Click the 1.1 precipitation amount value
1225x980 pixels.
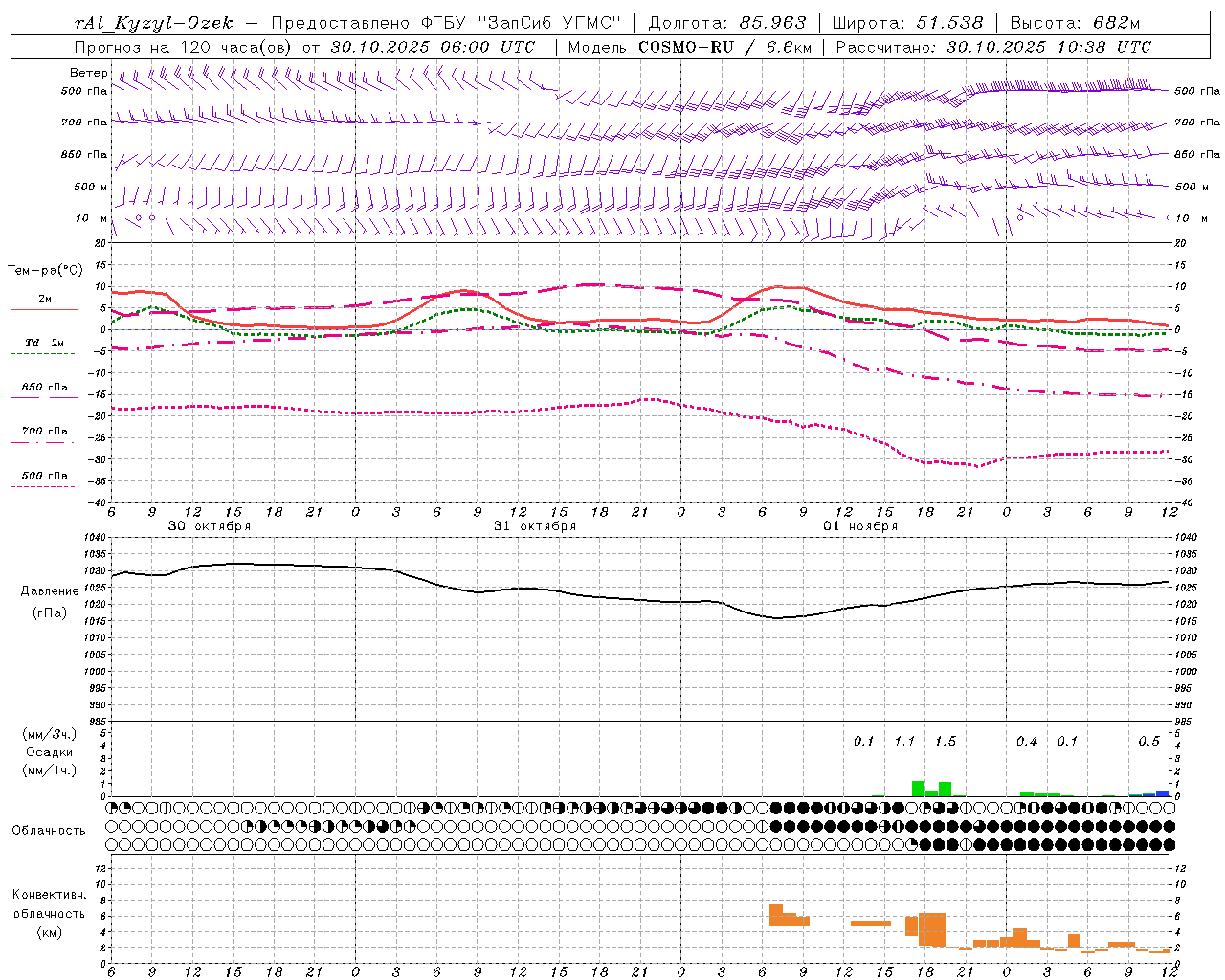click(x=904, y=742)
